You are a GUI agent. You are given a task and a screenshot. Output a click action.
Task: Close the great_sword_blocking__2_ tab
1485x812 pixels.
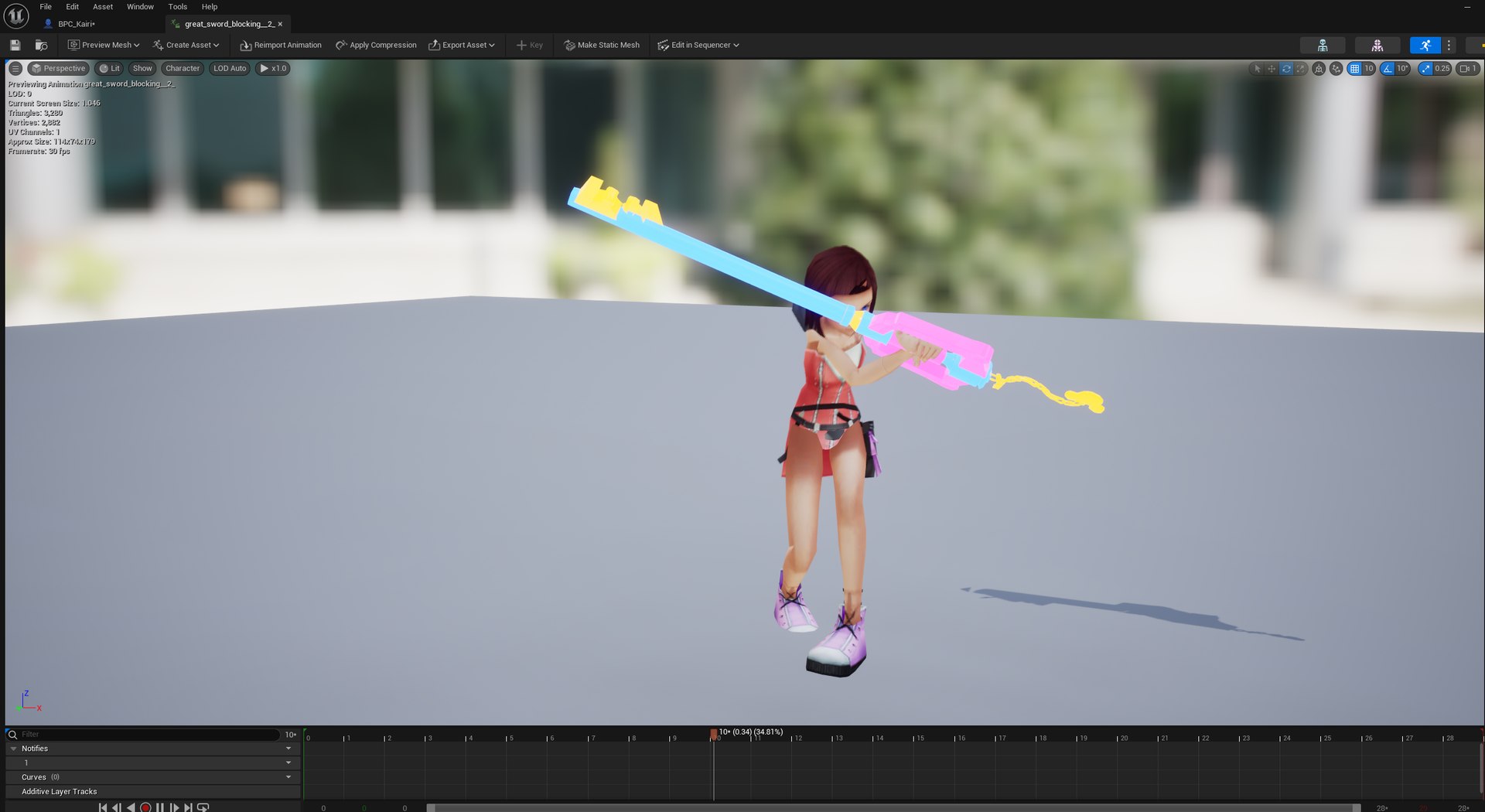[280, 24]
